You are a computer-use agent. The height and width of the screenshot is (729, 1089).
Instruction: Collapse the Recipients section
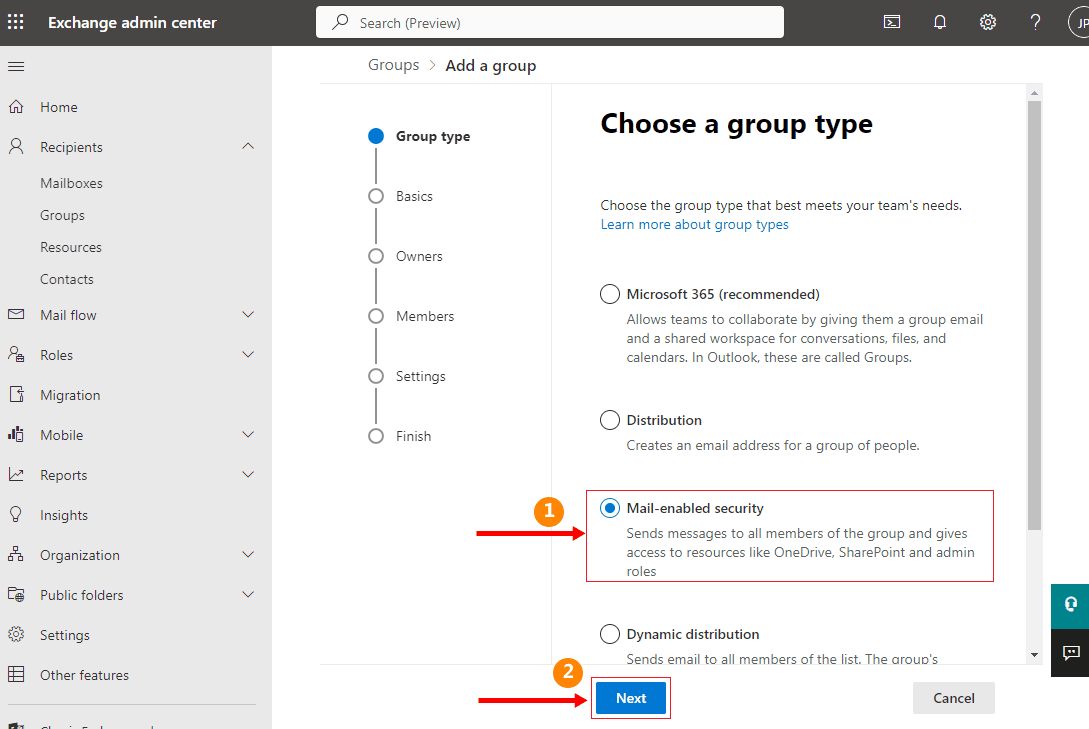[248, 147]
